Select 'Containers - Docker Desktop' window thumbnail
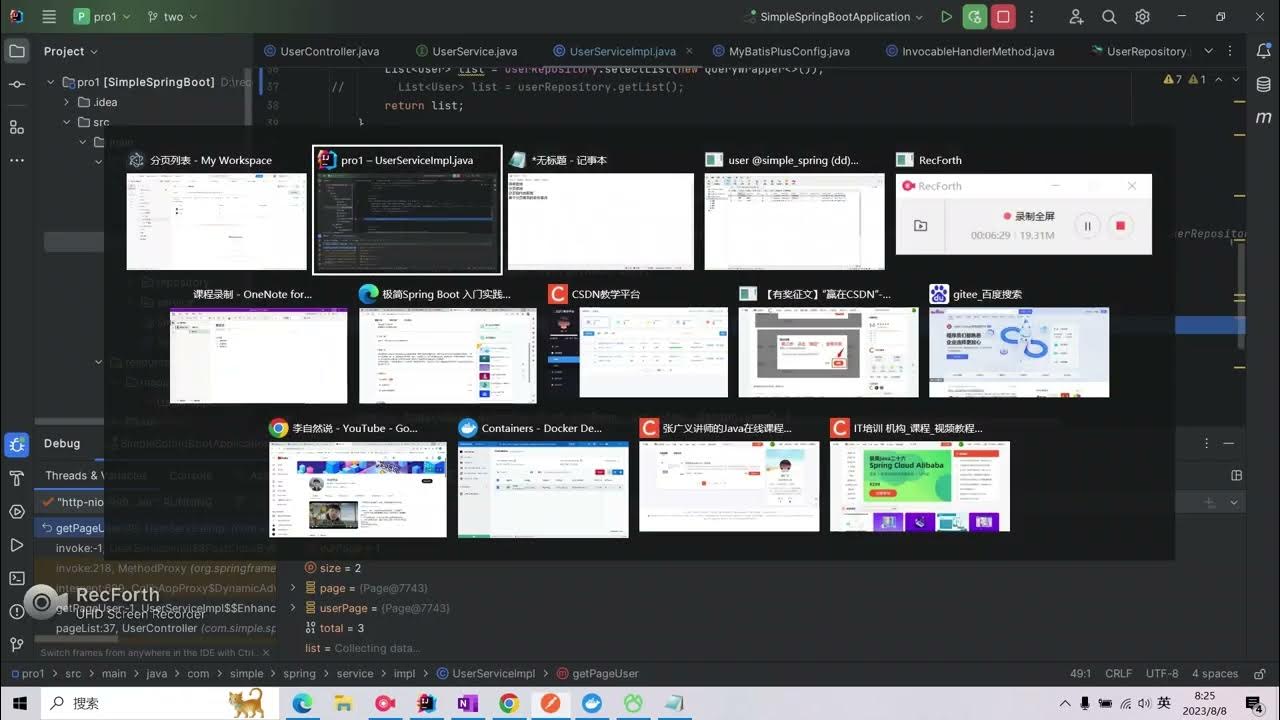This screenshot has height=720, width=1280. click(543, 478)
